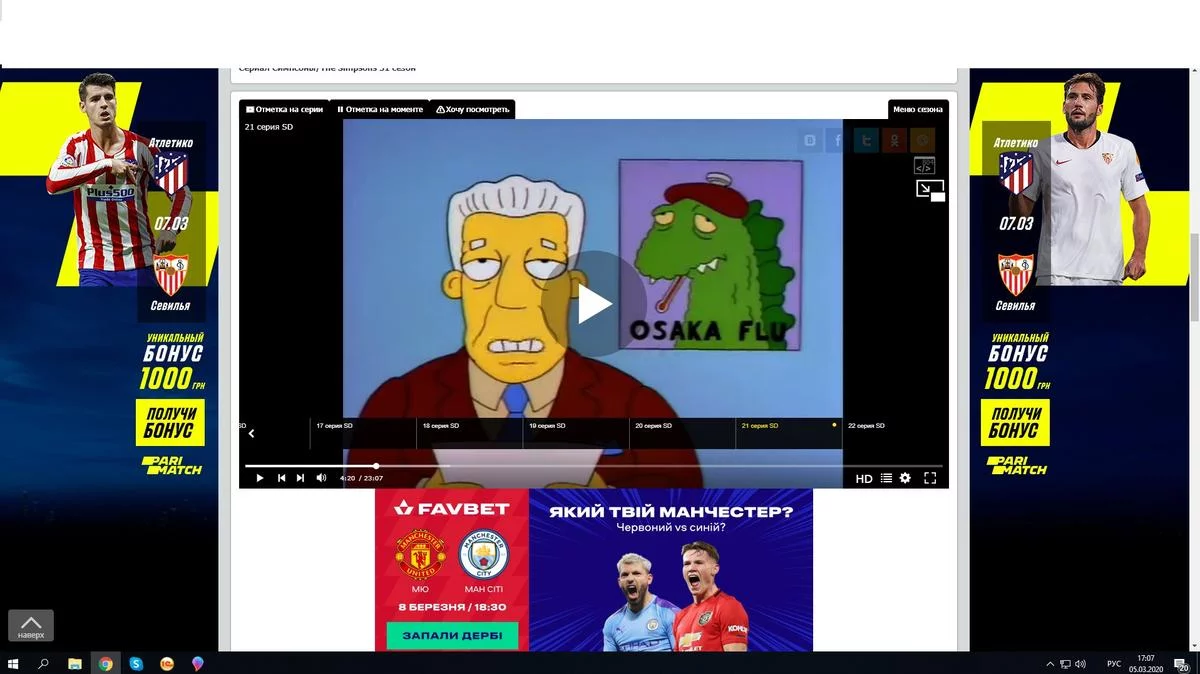Click the video progress bar handle
Screen dimensions: 1200x674
pyautogui.click(x=376, y=466)
